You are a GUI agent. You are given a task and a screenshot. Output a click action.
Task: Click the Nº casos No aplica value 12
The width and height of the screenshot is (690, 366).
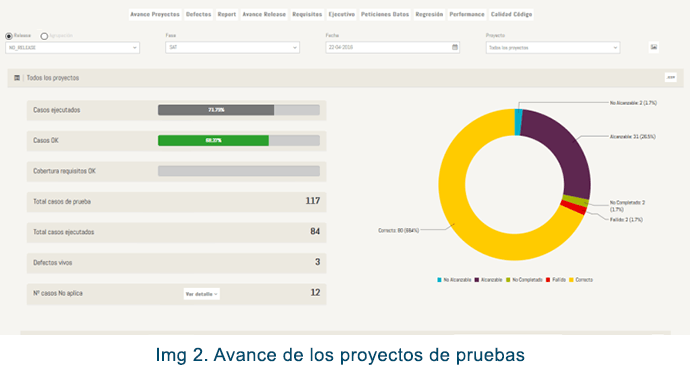(x=315, y=293)
